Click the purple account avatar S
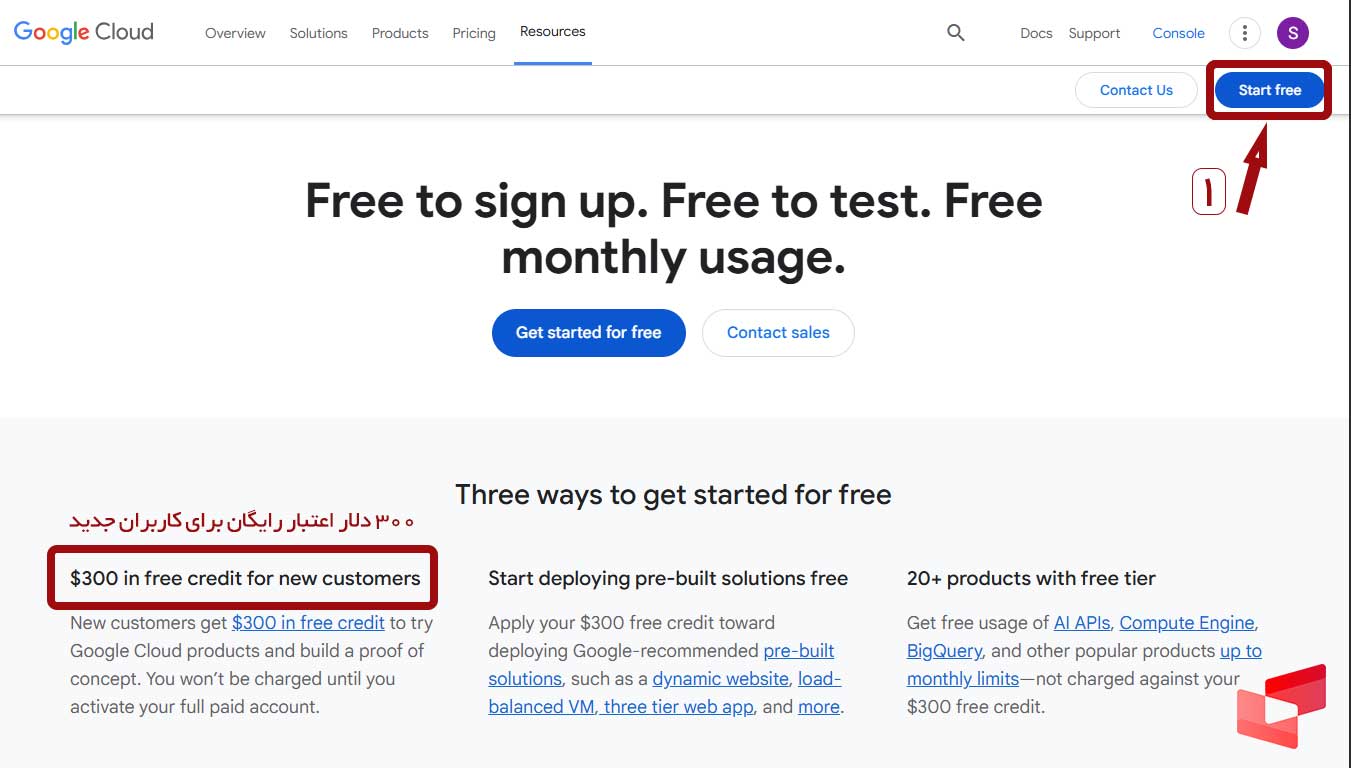 1293,33
